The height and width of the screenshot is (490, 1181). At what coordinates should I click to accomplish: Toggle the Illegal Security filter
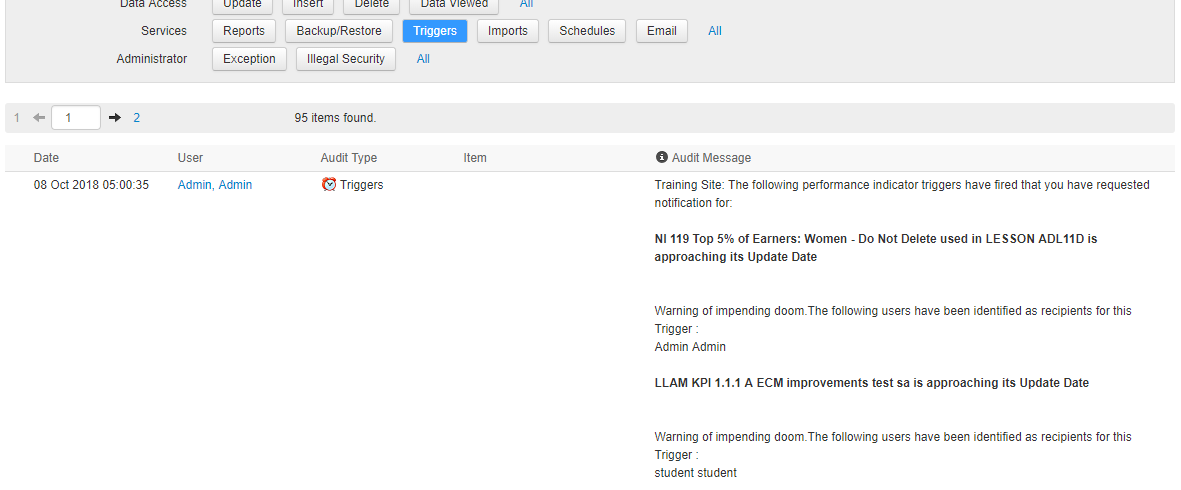(x=346, y=59)
